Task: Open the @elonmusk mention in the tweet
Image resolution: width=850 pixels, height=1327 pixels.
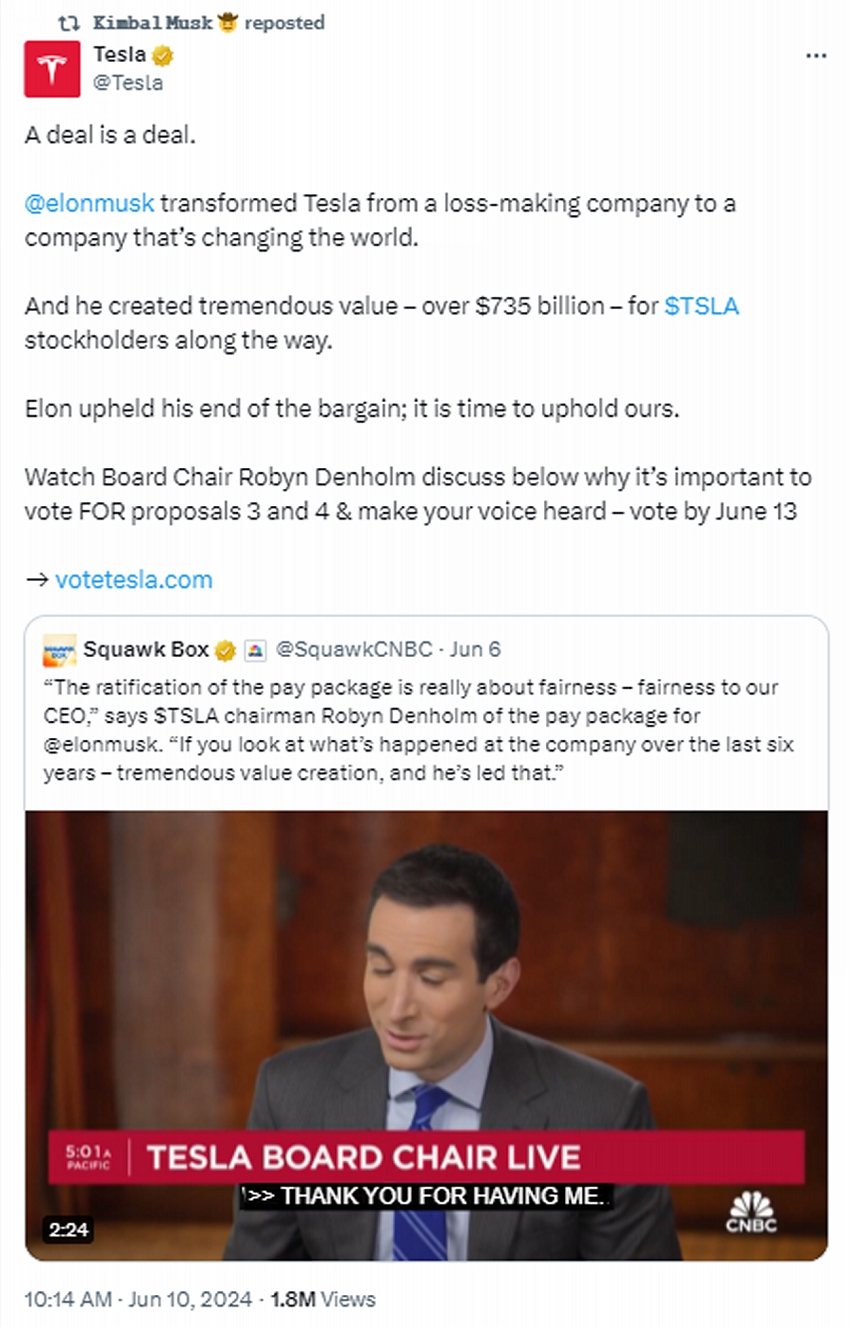Action: pyautogui.click(x=90, y=204)
